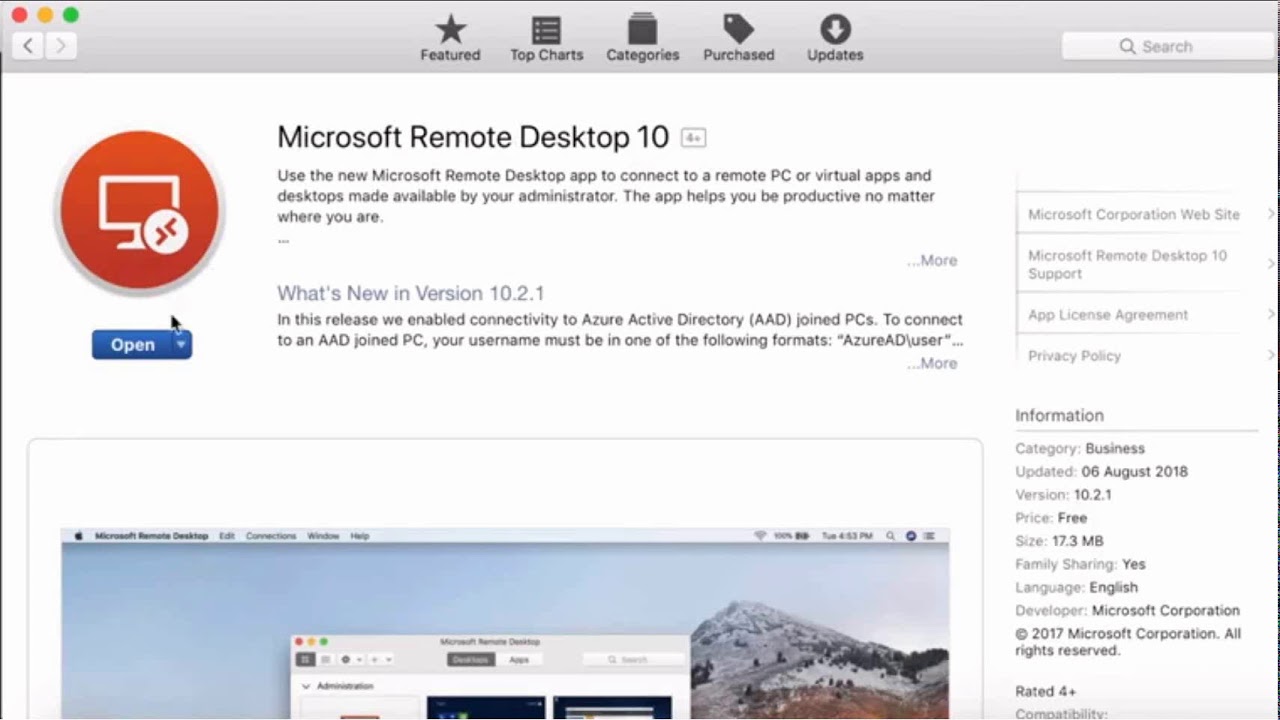Click the 4+ age rating badge
This screenshot has width=1280, height=720.
694,138
